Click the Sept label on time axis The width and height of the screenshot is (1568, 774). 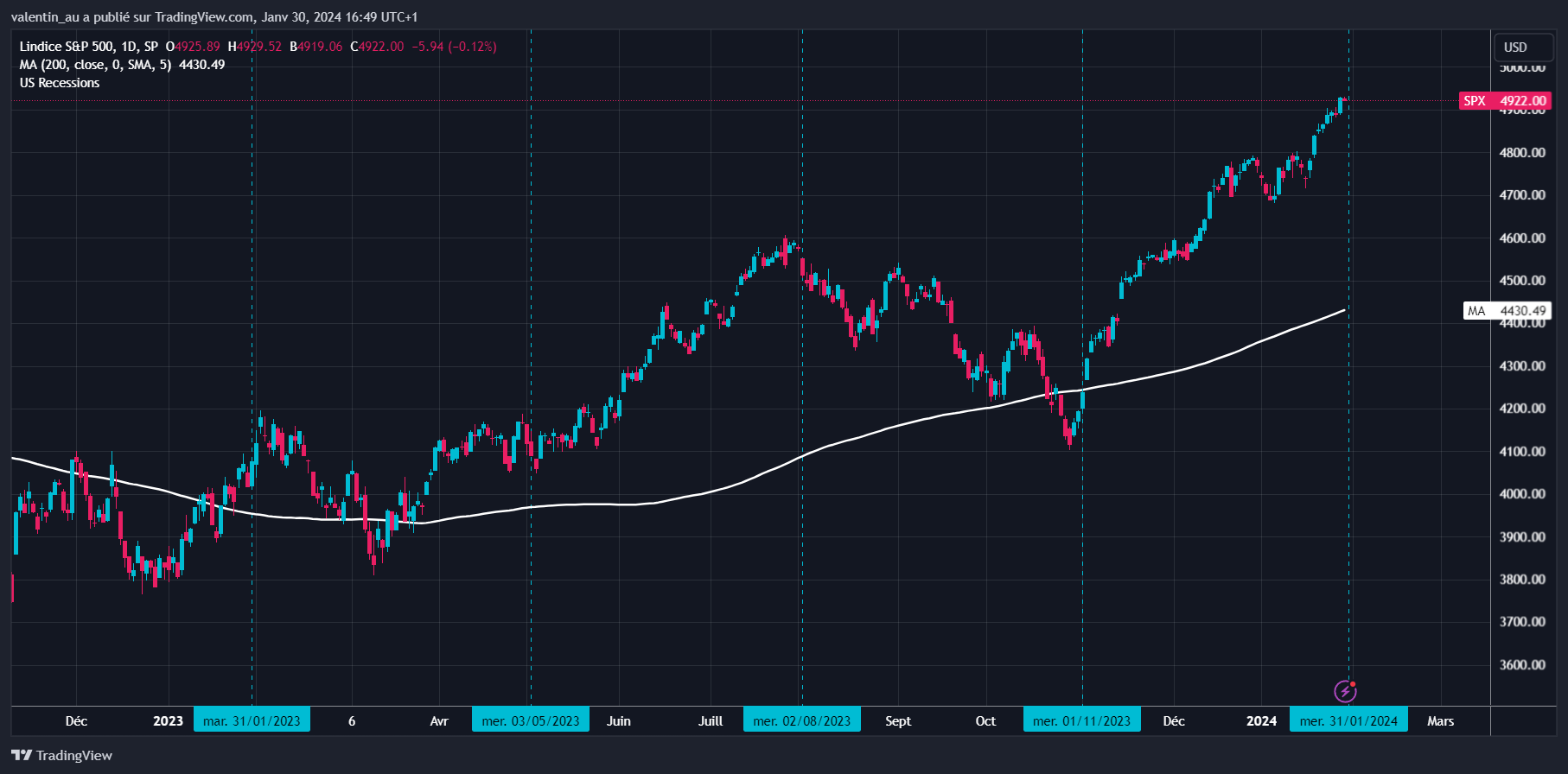pyautogui.click(x=898, y=720)
